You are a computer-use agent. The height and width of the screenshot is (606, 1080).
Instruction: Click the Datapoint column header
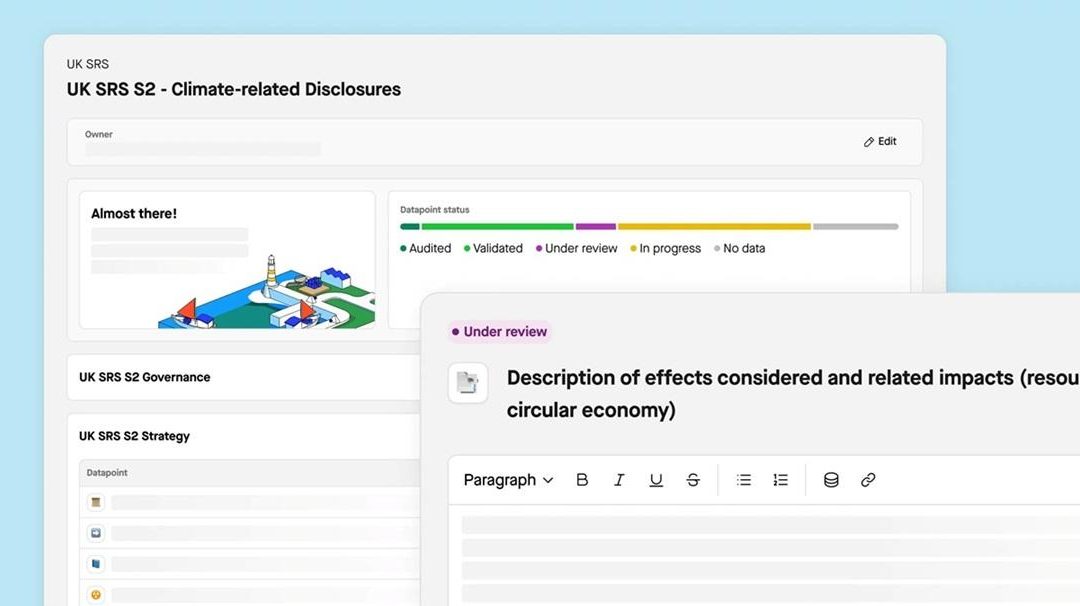pyautogui.click(x=107, y=472)
